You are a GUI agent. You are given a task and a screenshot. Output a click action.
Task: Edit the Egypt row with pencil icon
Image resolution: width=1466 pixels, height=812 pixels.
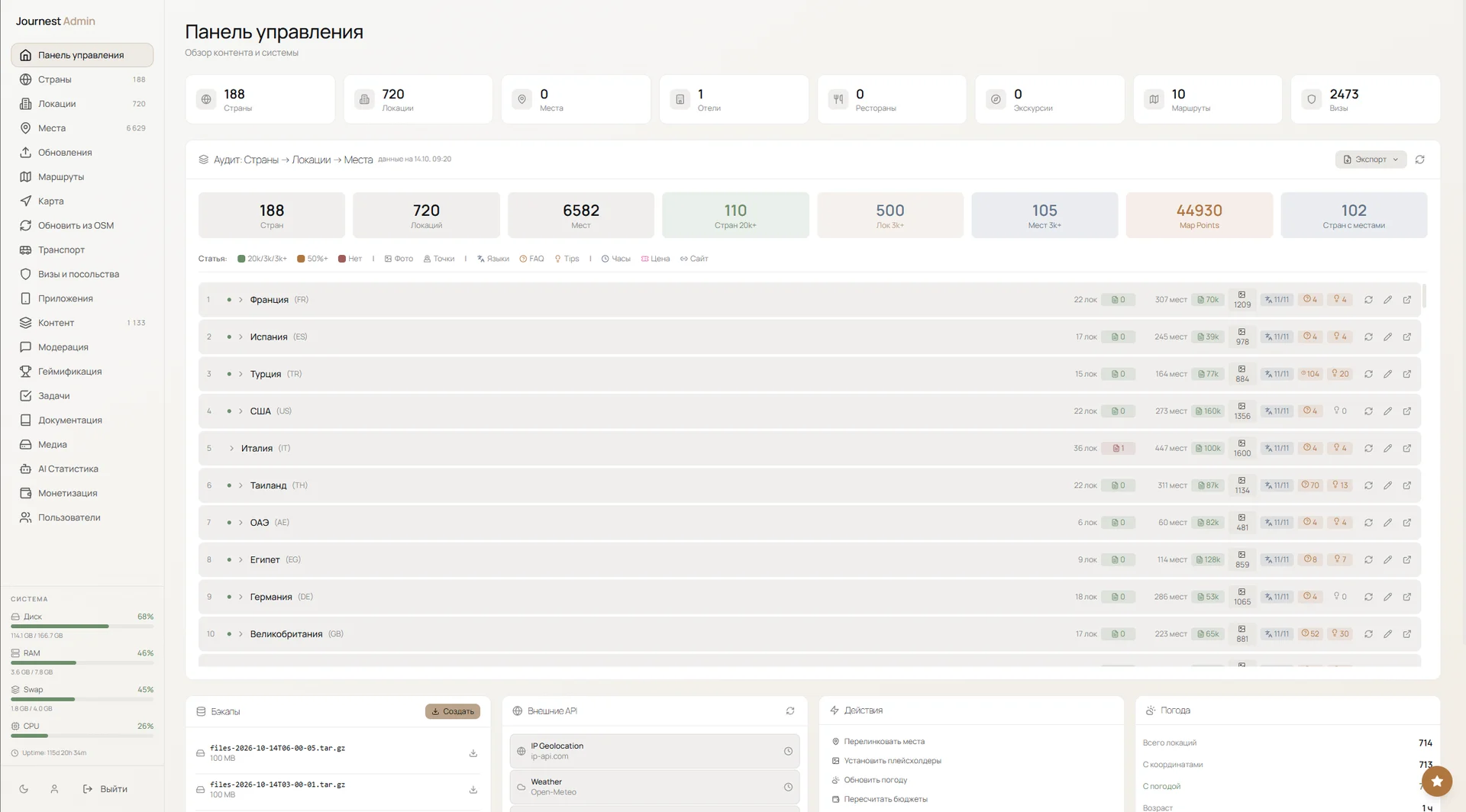[x=1387, y=559]
